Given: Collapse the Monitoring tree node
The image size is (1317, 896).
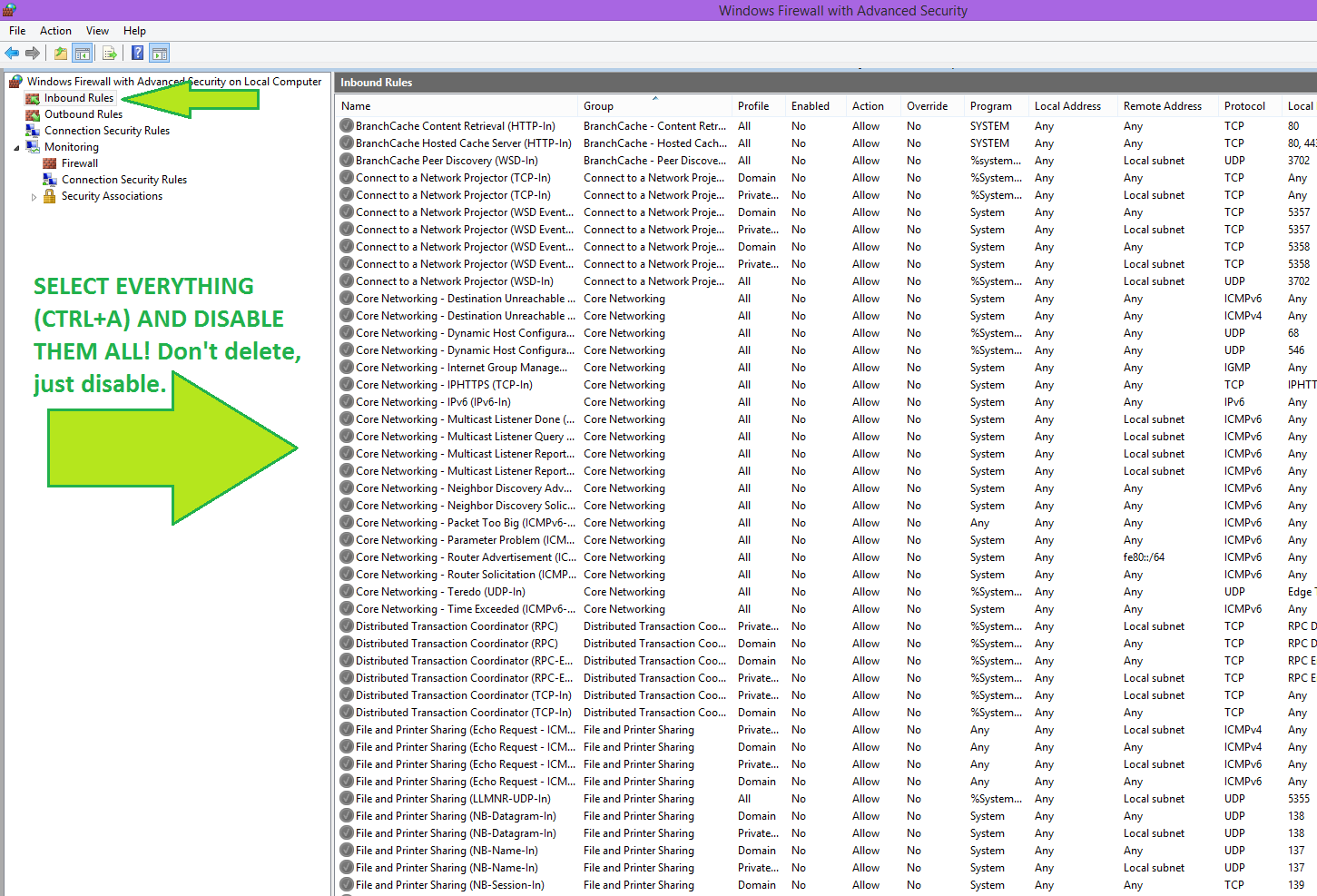Looking at the screenshot, I should tap(16, 147).
